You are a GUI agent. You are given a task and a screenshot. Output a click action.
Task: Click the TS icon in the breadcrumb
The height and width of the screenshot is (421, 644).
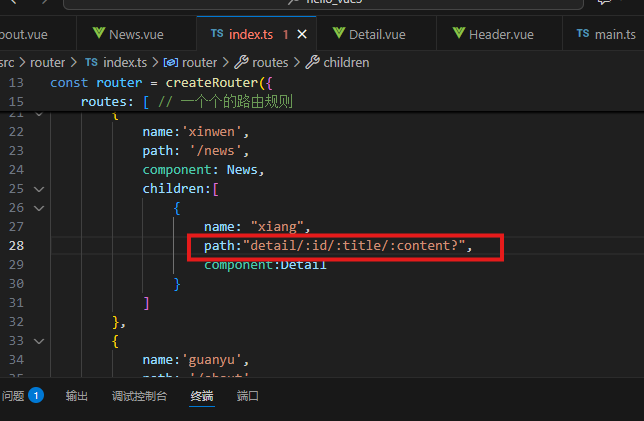pyautogui.click(x=91, y=62)
